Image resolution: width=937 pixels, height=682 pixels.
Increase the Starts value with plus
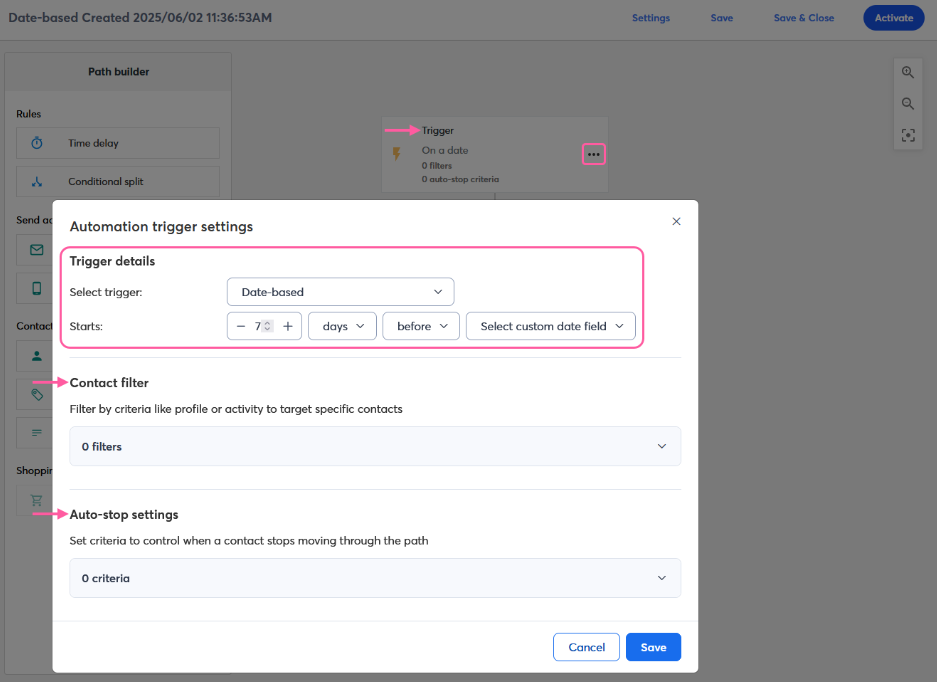pyautogui.click(x=288, y=326)
